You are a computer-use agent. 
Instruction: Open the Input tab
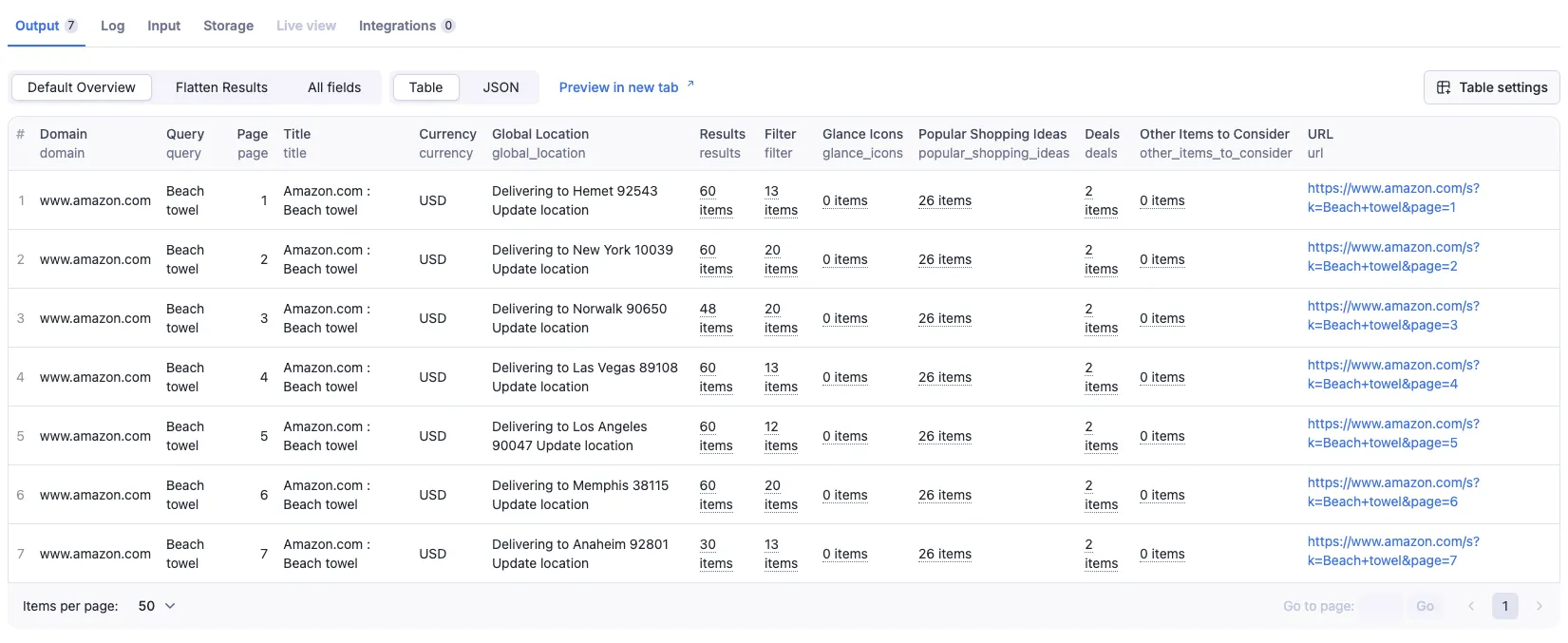[163, 26]
